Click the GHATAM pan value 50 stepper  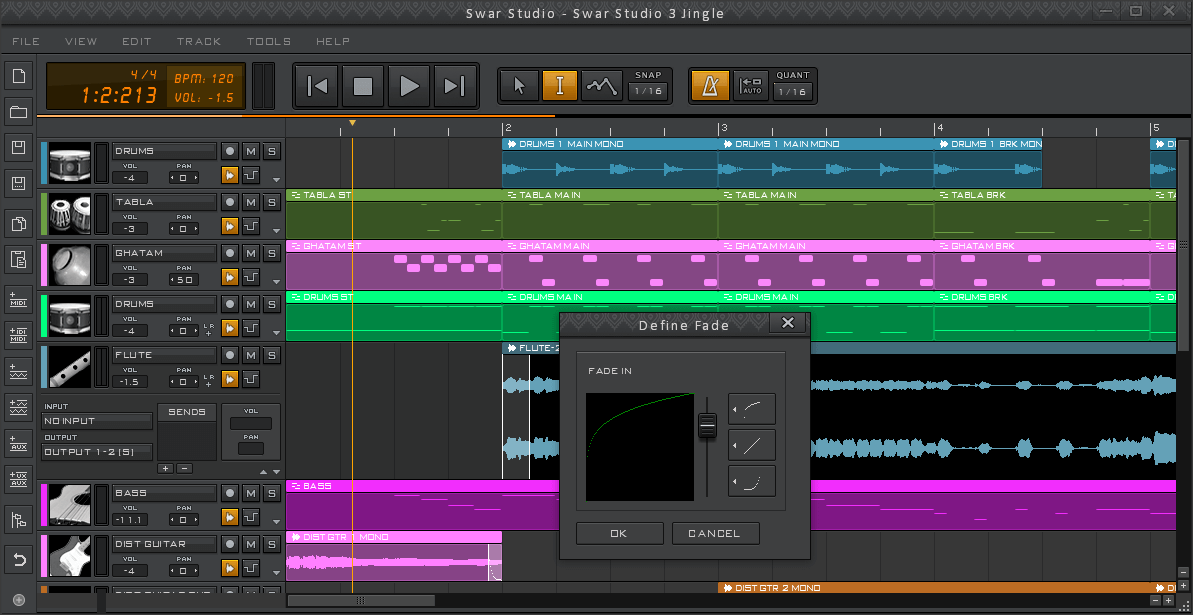[x=184, y=279]
